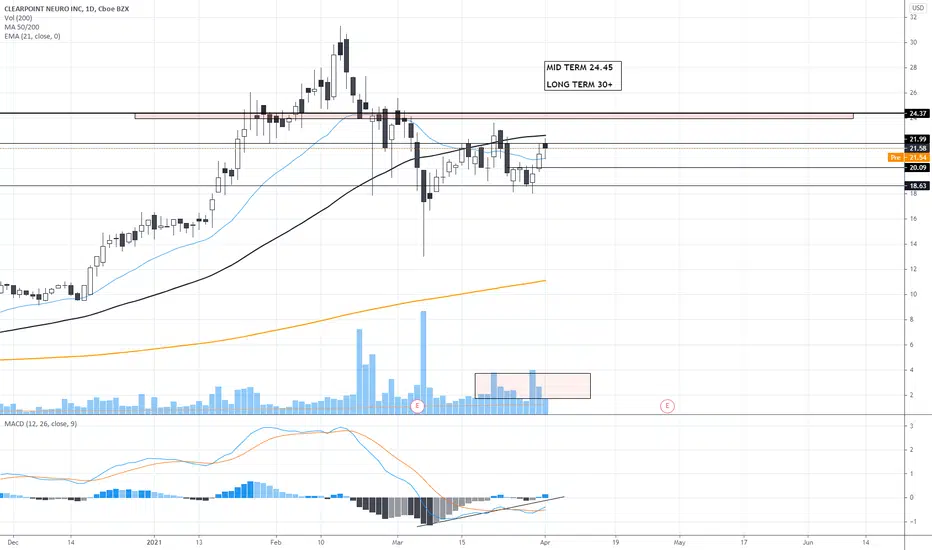The height and width of the screenshot is (550, 932).
Task: Click the 18.63 price level label
Action: click(918, 186)
